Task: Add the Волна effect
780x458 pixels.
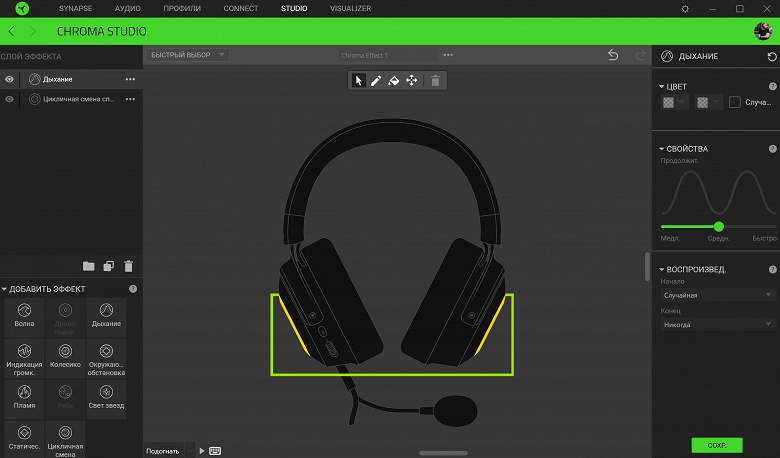Action: (x=24, y=316)
